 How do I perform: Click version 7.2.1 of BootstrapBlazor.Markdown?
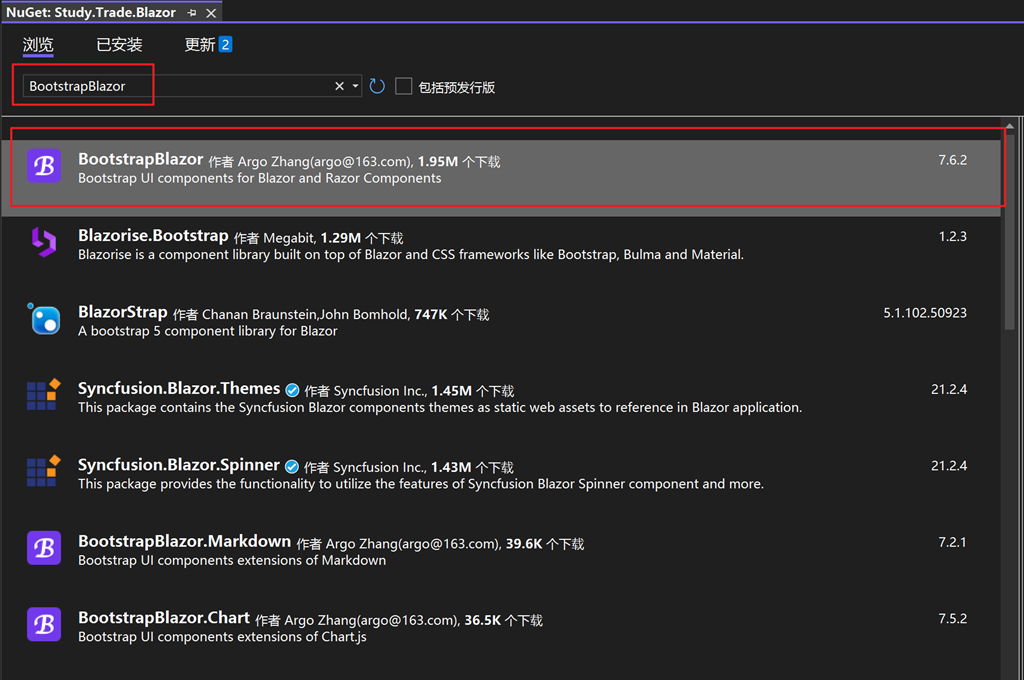tap(952, 542)
